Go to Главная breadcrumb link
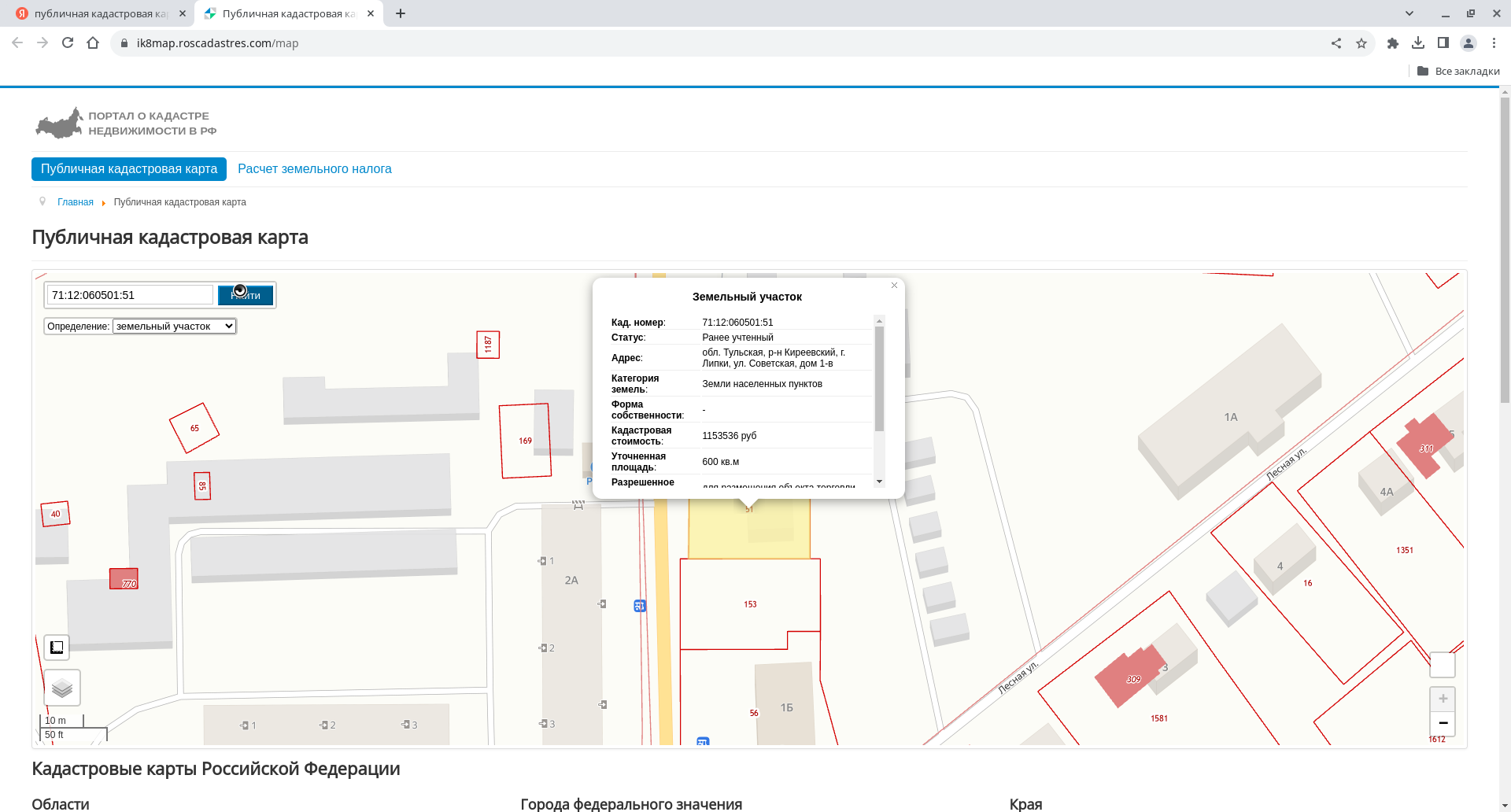The height and width of the screenshot is (812, 1511). click(76, 202)
